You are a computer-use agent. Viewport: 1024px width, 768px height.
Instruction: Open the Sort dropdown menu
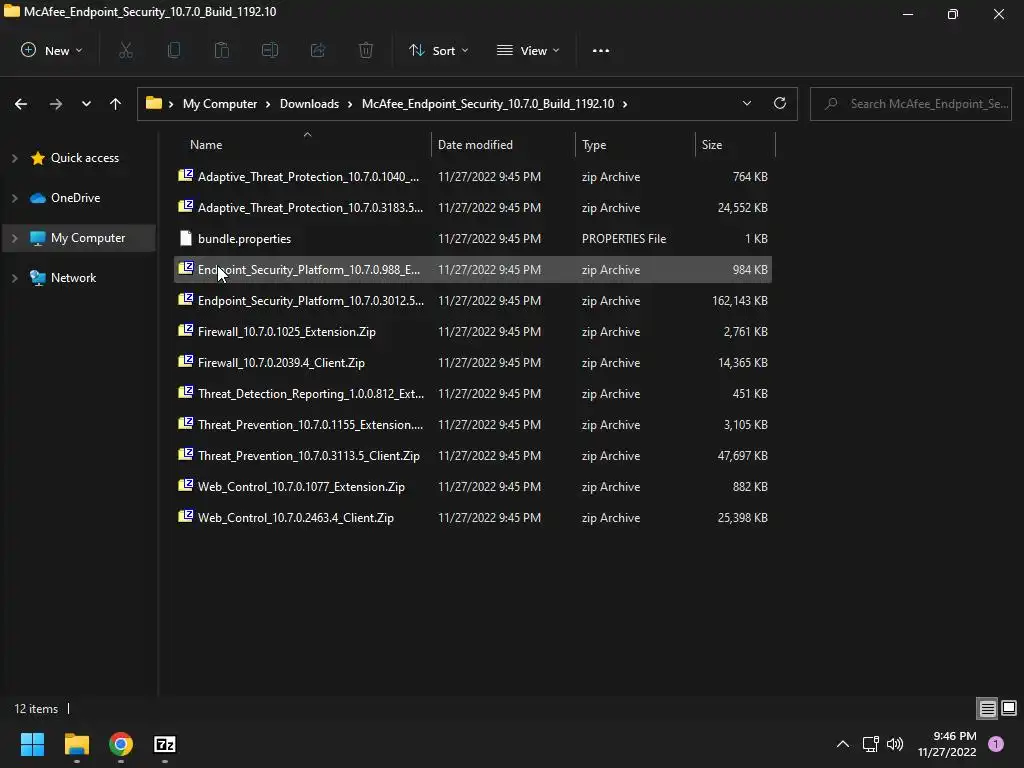(438, 50)
